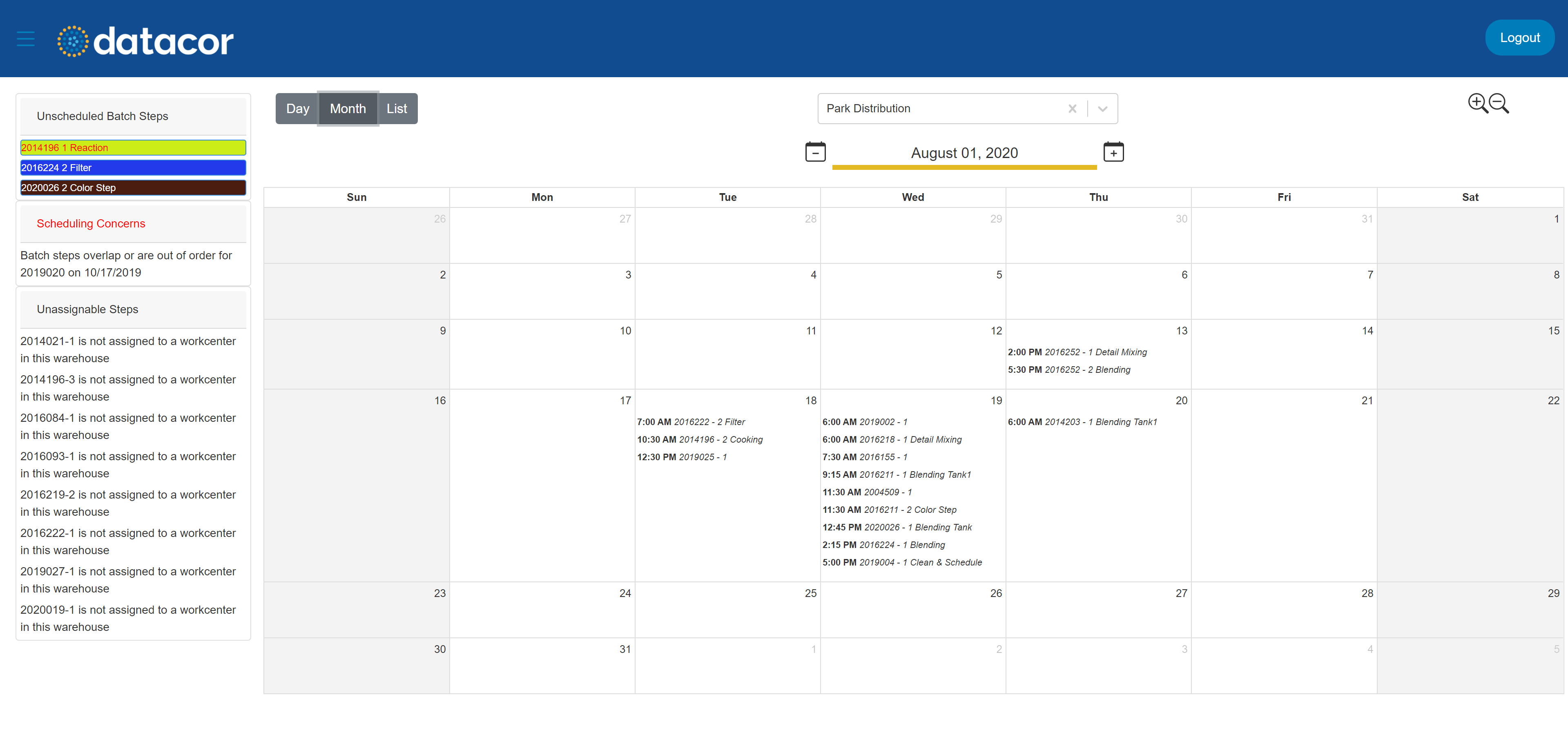The height and width of the screenshot is (735, 1568).
Task: Open 11:30 AM 2004509 - 1 event
Action: pyautogui.click(x=867, y=493)
